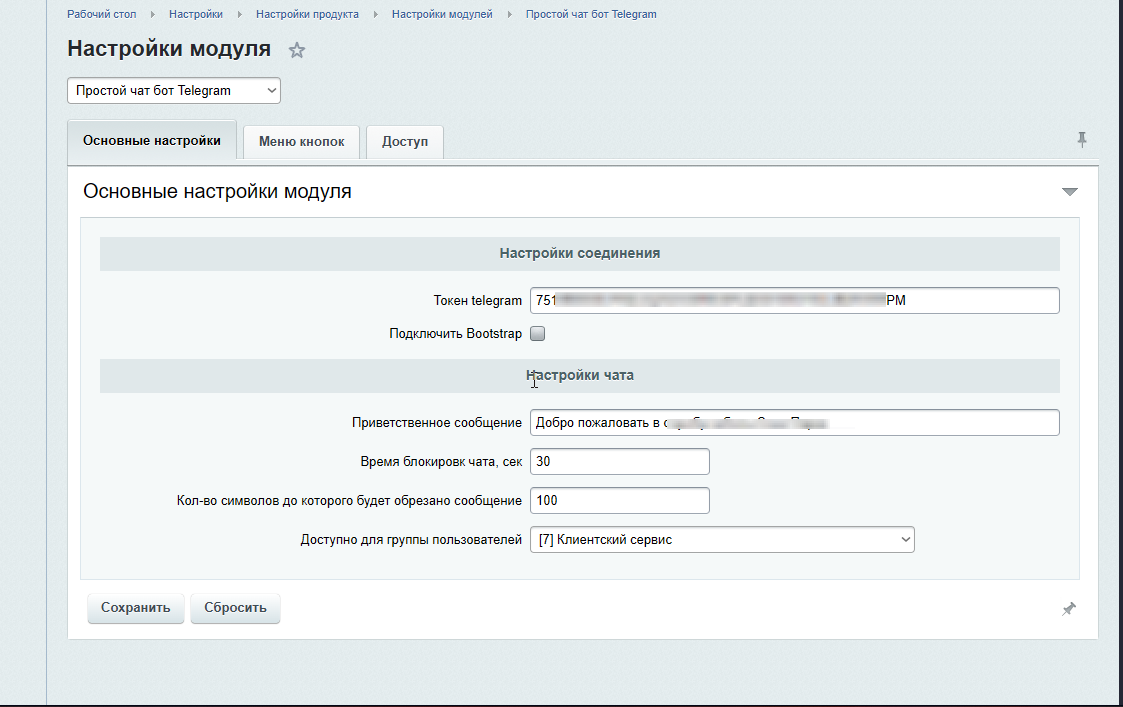Screen dimensions: 1123x707
Task: Click the pin icon near the tabs
Action: (1081, 141)
